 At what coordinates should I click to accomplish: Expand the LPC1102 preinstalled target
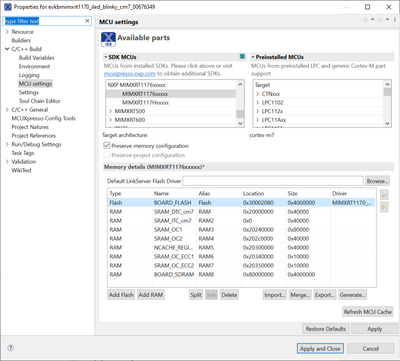[257, 102]
